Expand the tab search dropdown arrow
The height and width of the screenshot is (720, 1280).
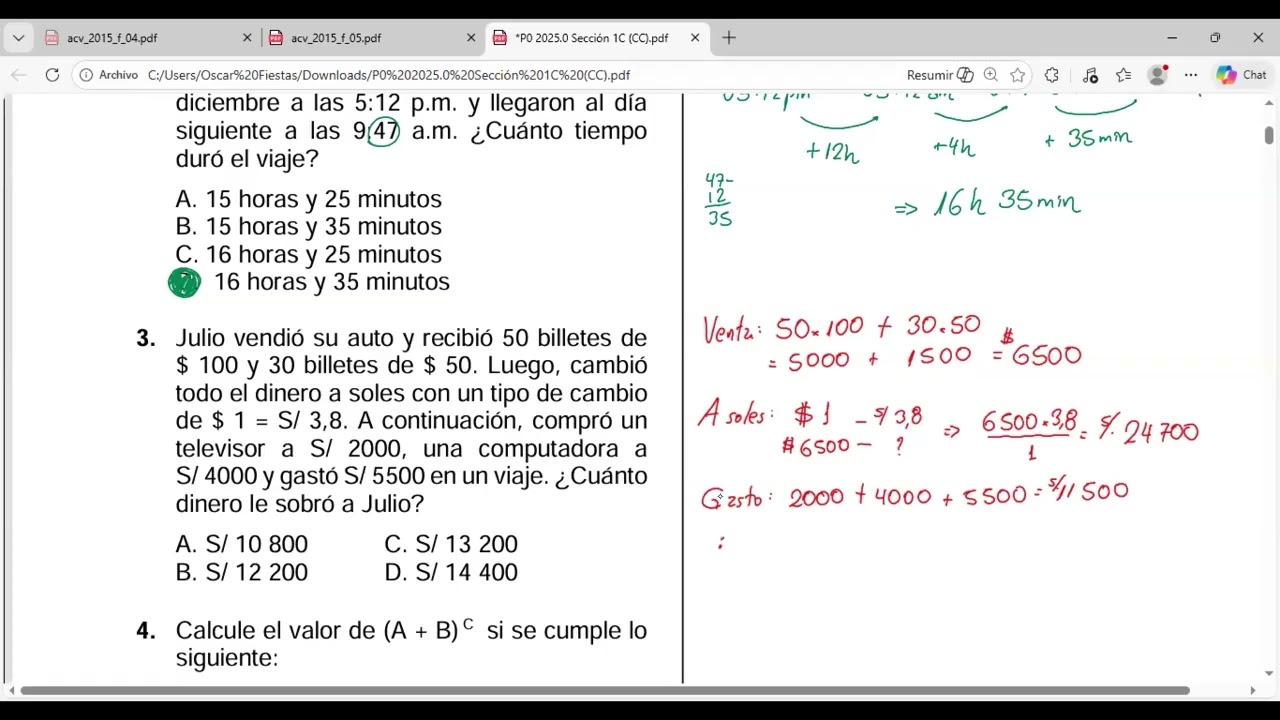coord(18,38)
